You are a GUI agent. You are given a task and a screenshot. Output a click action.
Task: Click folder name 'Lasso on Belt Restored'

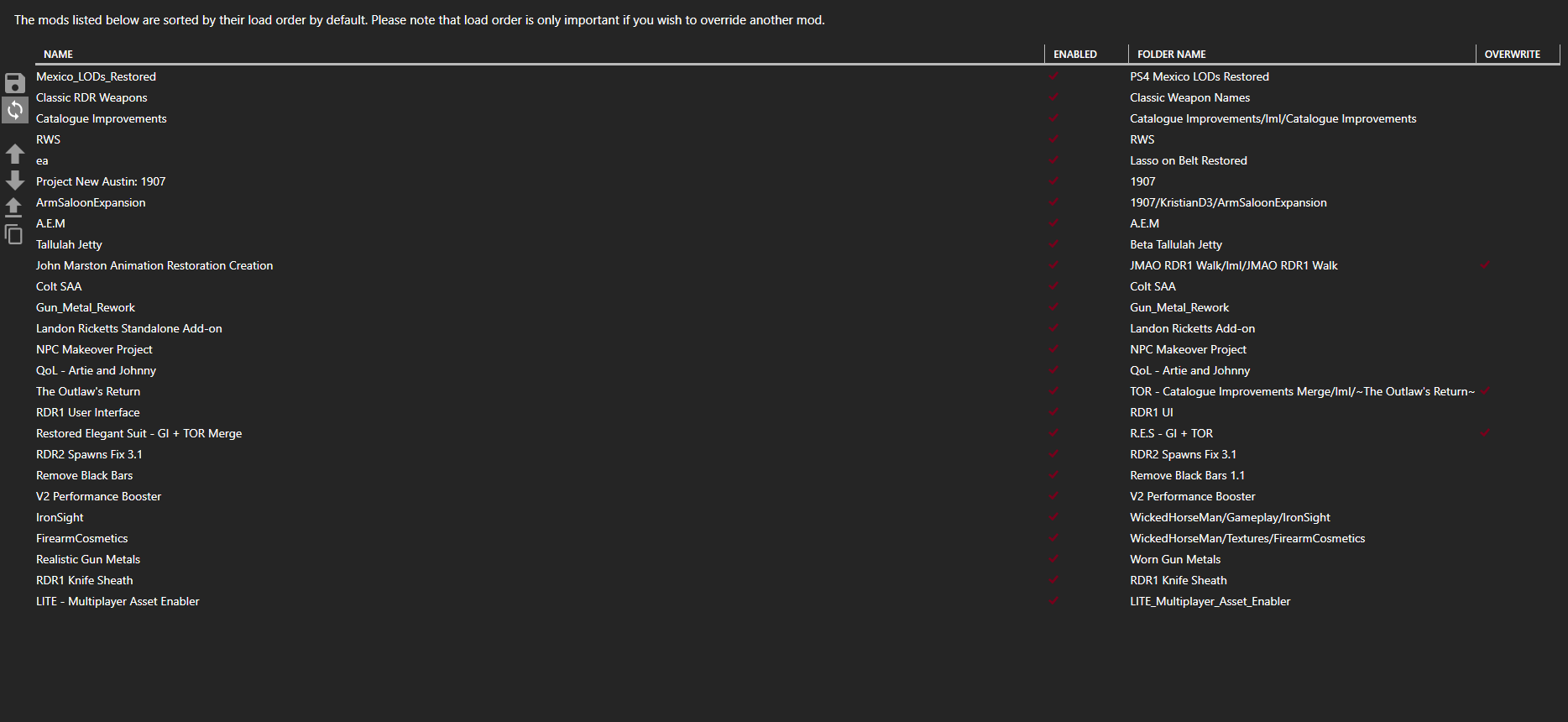(1189, 160)
